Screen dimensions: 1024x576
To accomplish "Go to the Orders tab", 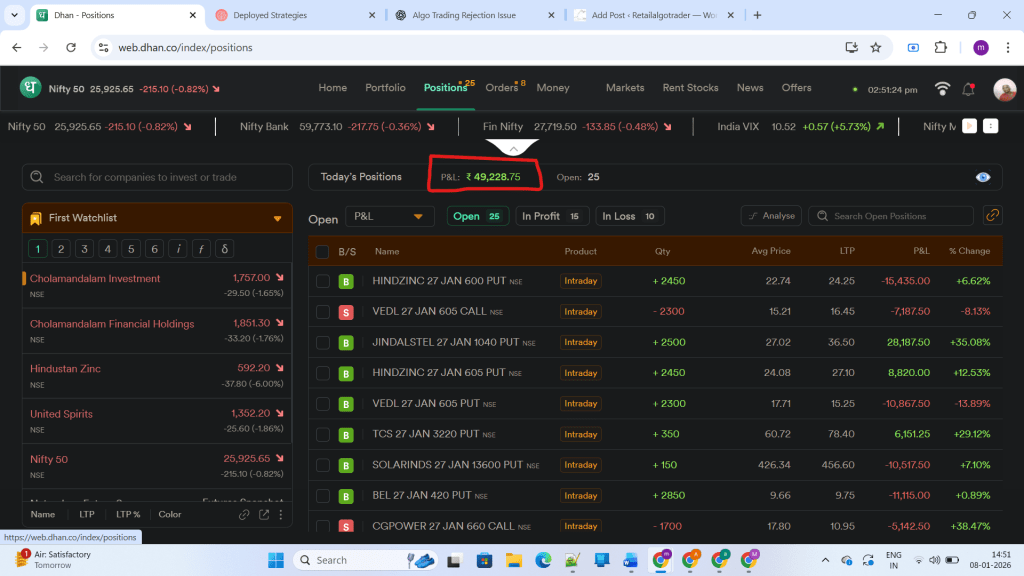I will [x=502, y=88].
